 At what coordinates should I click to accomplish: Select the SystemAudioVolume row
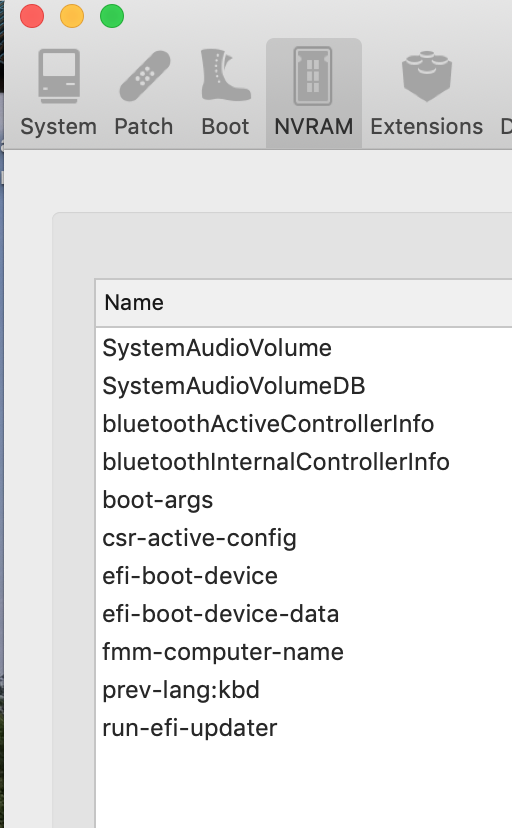pos(304,348)
